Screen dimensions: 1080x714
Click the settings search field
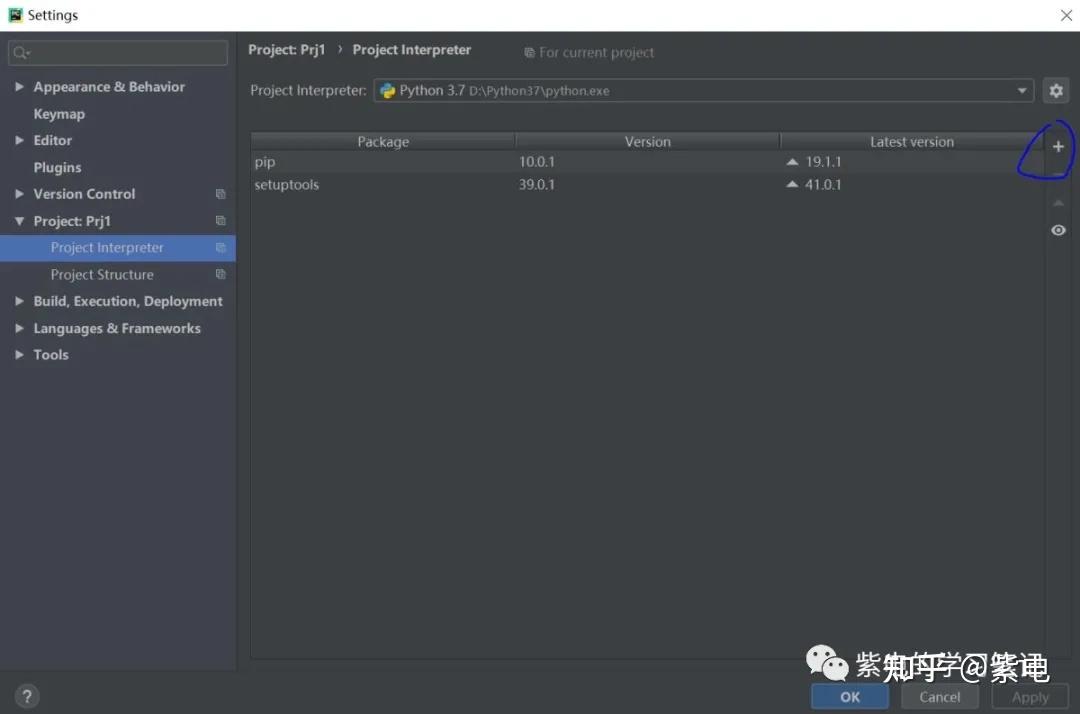(117, 51)
